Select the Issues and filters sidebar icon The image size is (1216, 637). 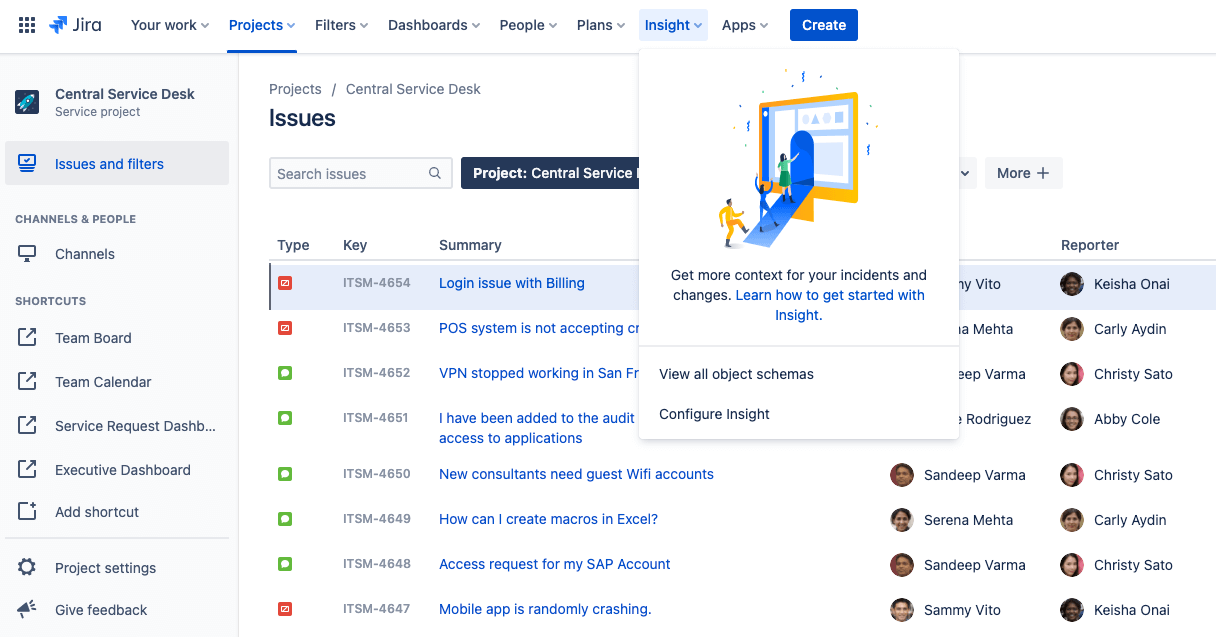pyautogui.click(x=27, y=163)
